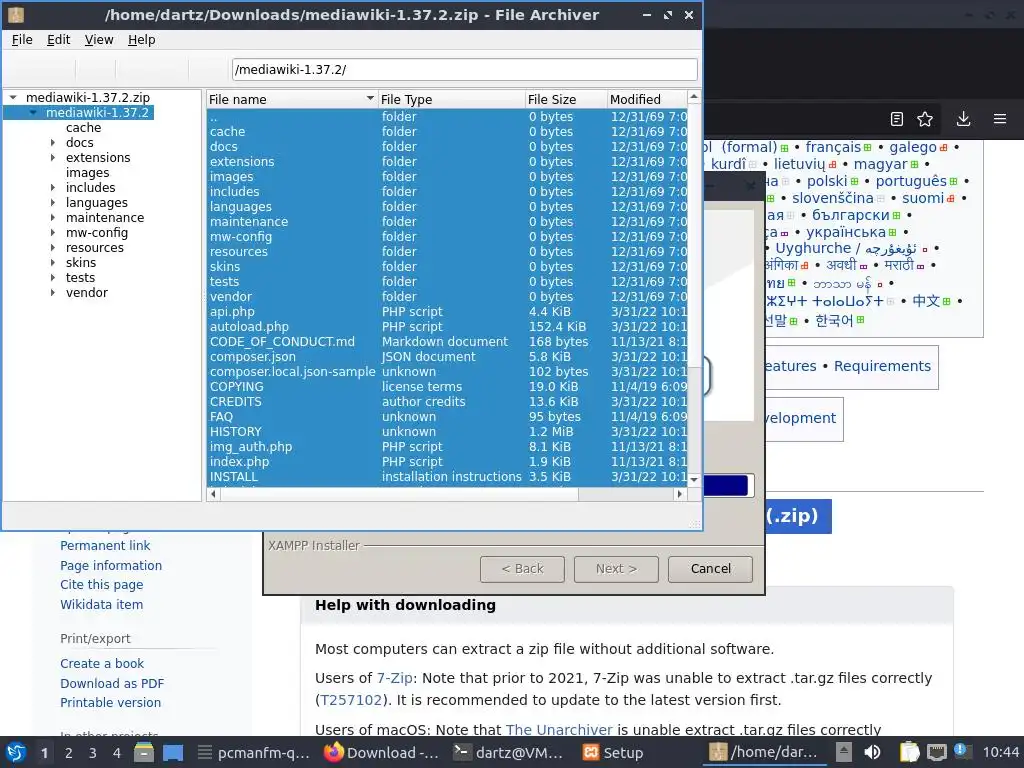Select the HISTORY file row
This screenshot has width=1024, height=768.
[x=447, y=432]
